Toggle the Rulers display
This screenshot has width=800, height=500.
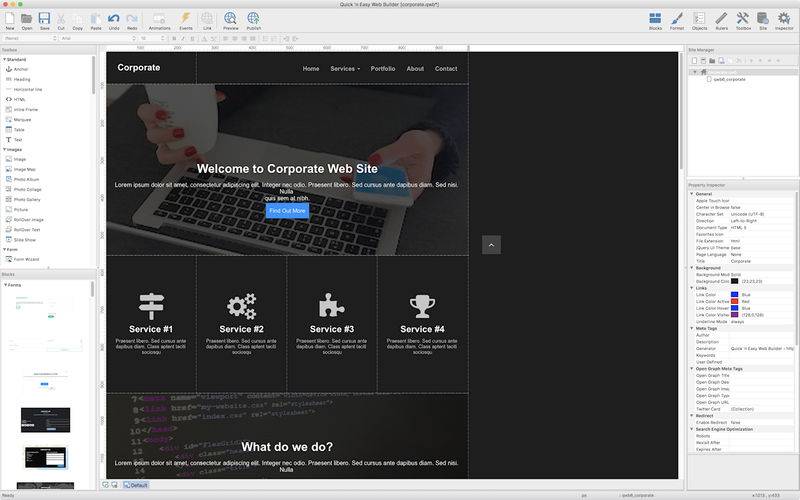[x=721, y=19]
